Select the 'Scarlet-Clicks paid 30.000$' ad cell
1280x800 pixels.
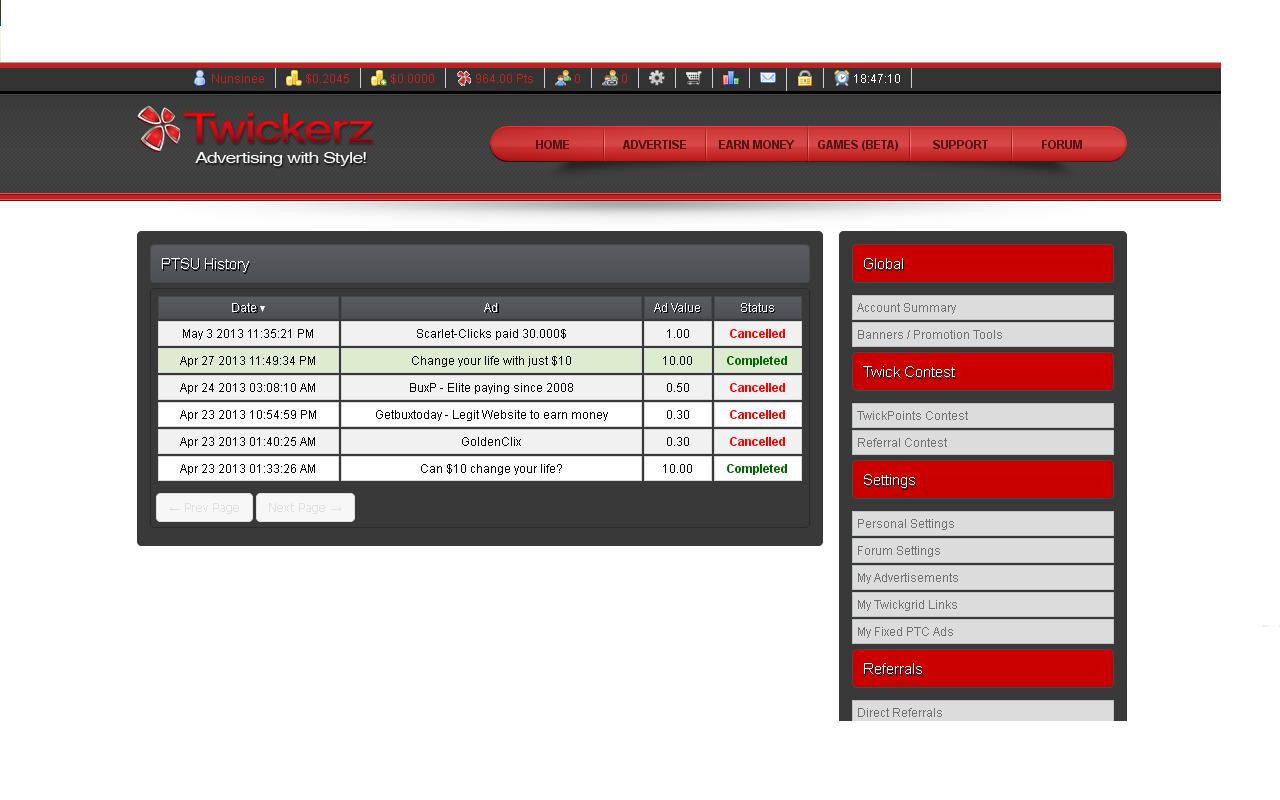[491, 334]
